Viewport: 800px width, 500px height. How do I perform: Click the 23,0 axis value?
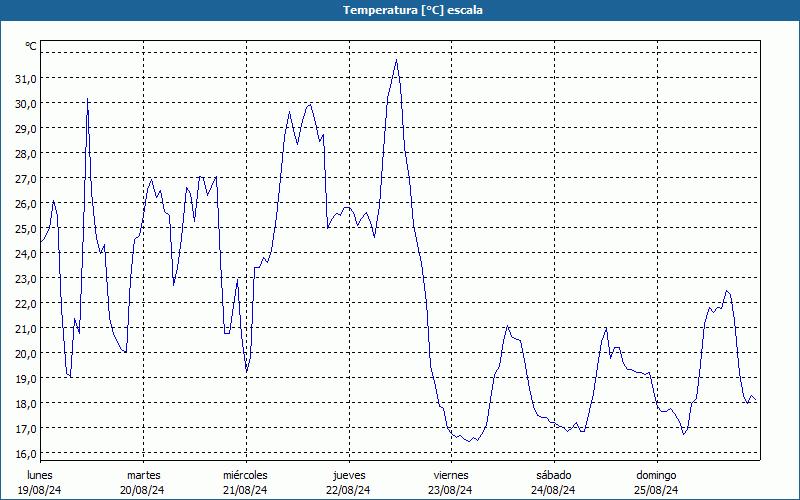26,279
